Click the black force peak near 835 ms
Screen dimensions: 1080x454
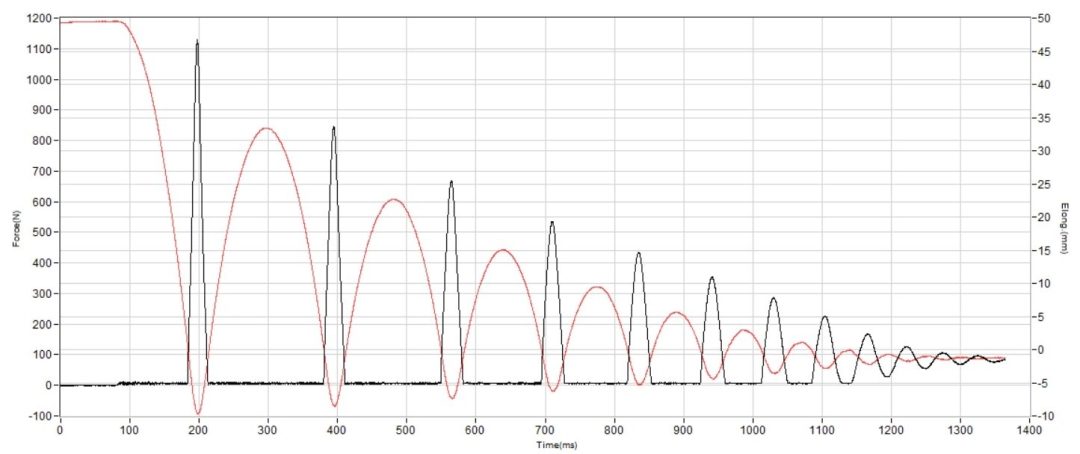coord(638,254)
